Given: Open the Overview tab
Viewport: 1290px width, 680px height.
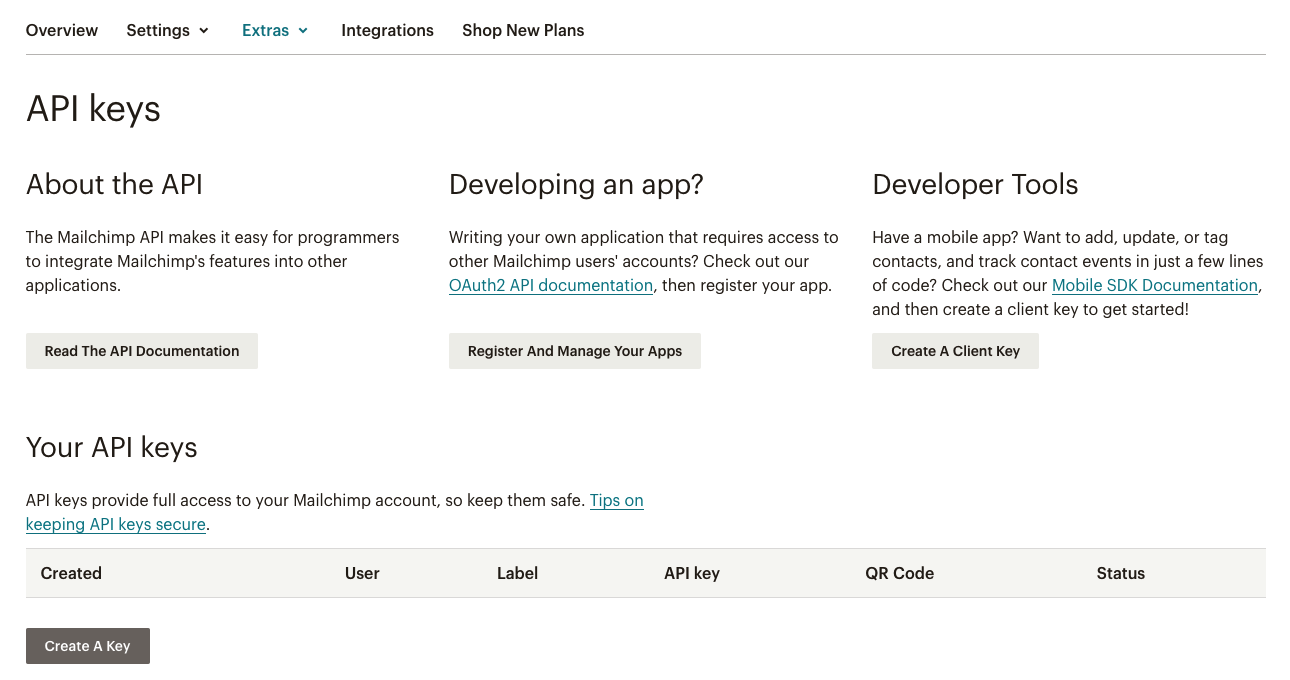Looking at the screenshot, I should tap(62, 30).
